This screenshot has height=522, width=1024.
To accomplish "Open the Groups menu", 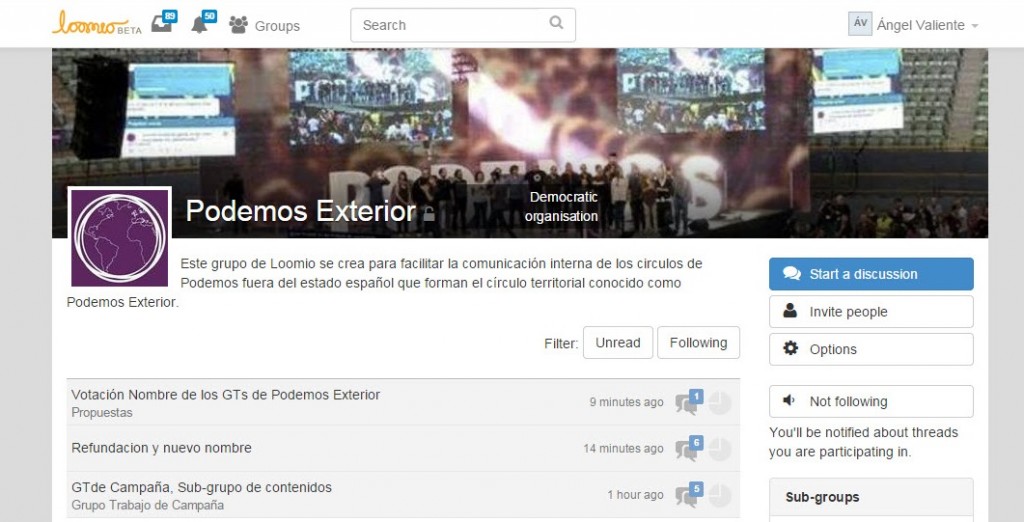I will coord(264,25).
